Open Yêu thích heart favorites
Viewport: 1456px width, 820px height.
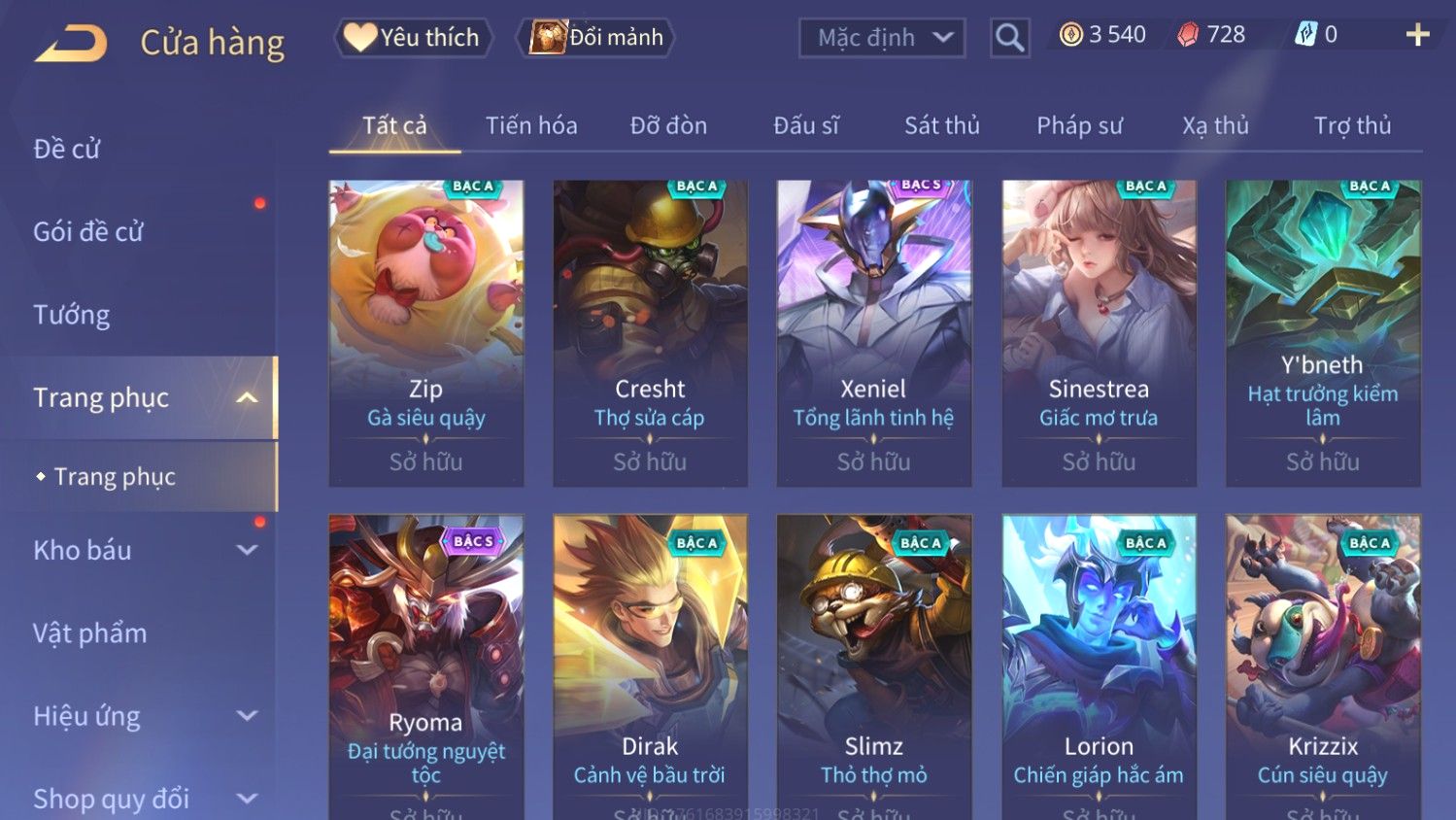point(413,38)
